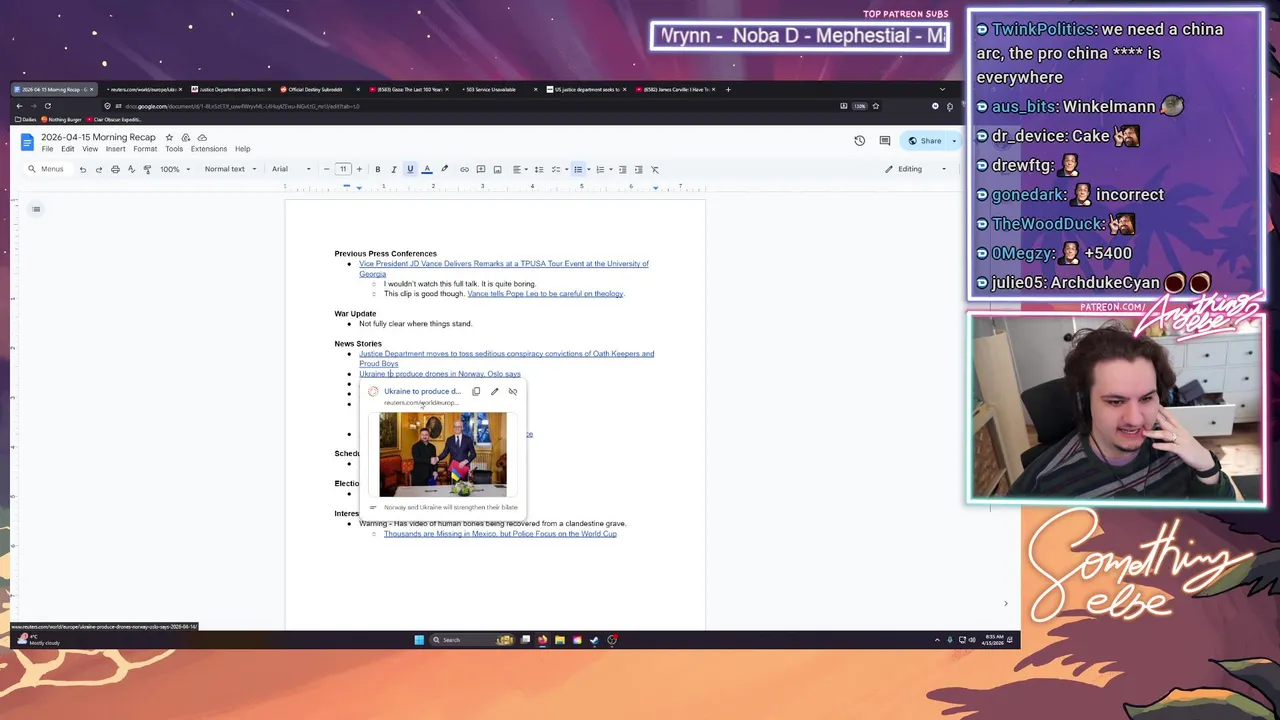Screen dimensions: 1280x720
Task: Open the Edit menu
Action: tap(68, 149)
